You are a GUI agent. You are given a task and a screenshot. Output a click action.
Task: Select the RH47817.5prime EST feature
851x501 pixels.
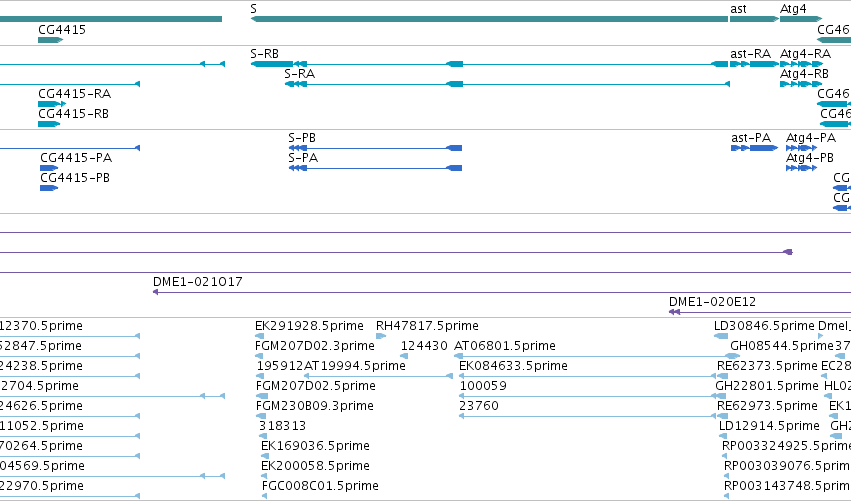[381, 336]
